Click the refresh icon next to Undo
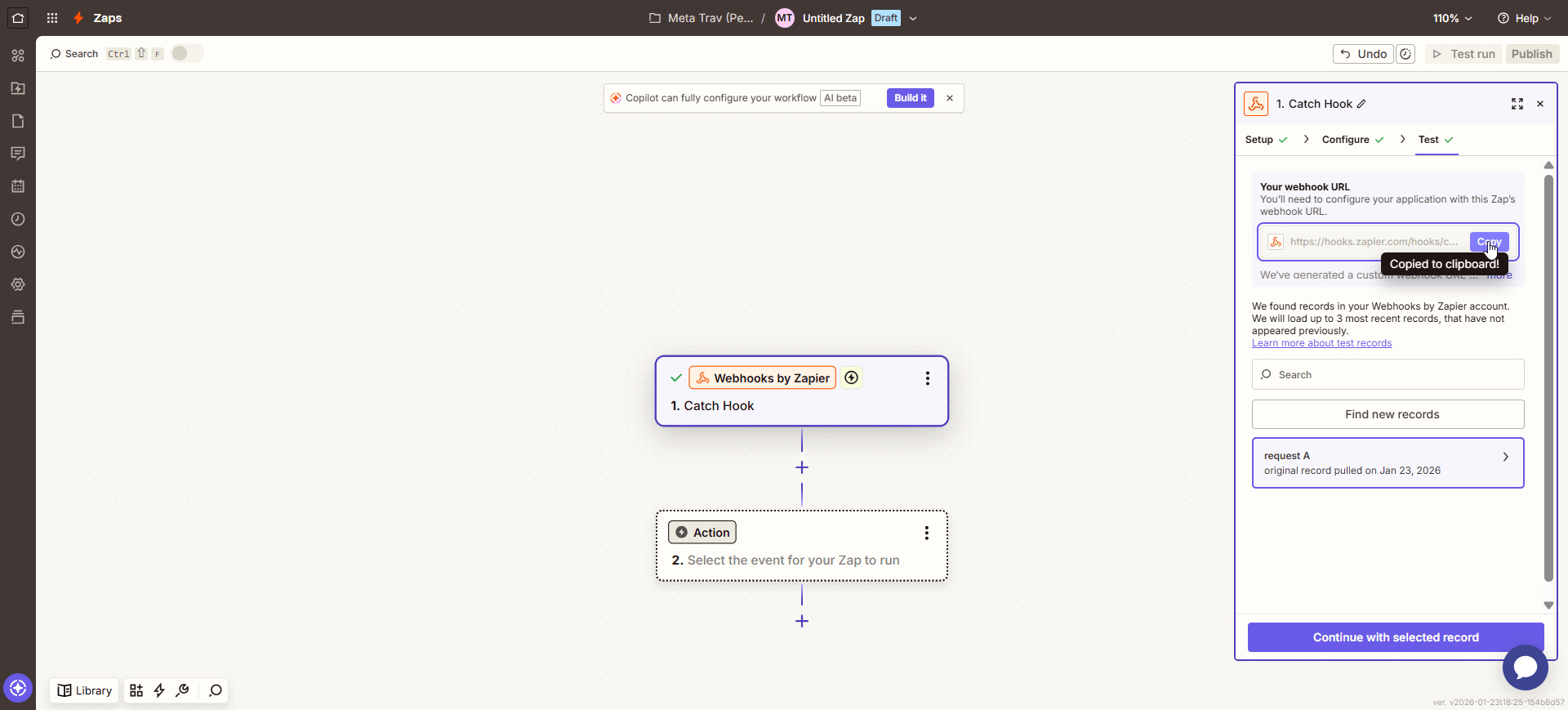 pyautogui.click(x=1405, y=54)
